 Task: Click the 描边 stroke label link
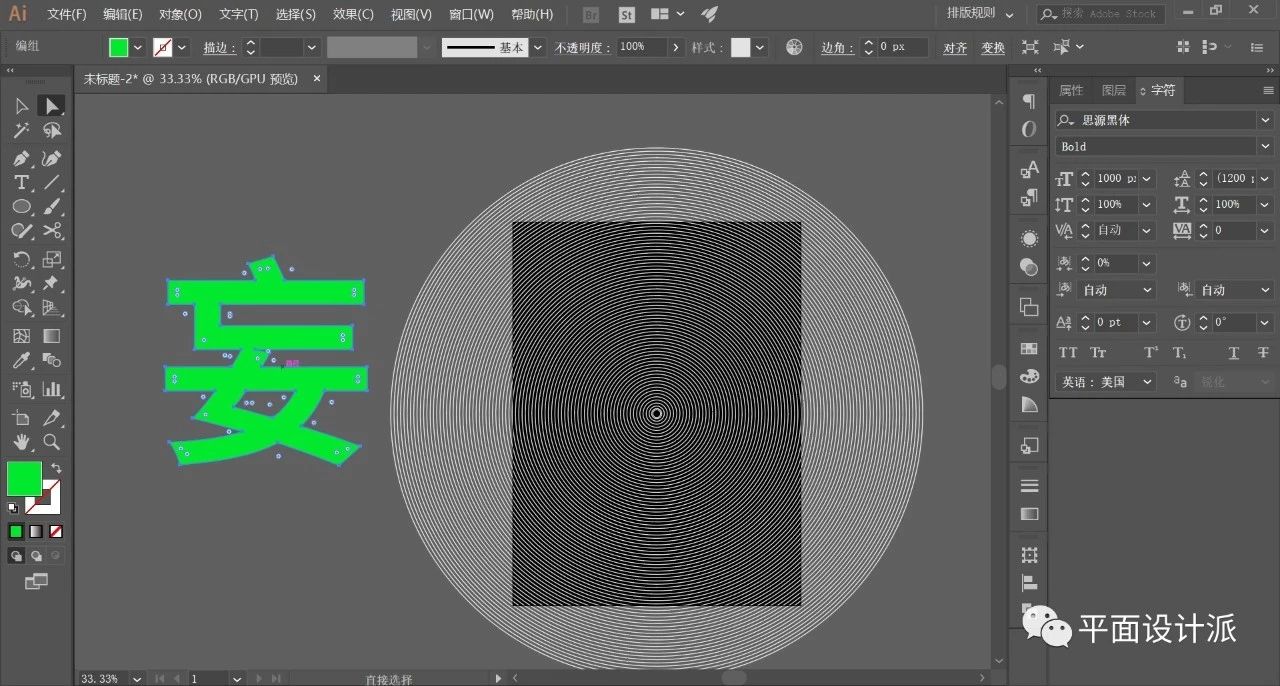point(219,47)
